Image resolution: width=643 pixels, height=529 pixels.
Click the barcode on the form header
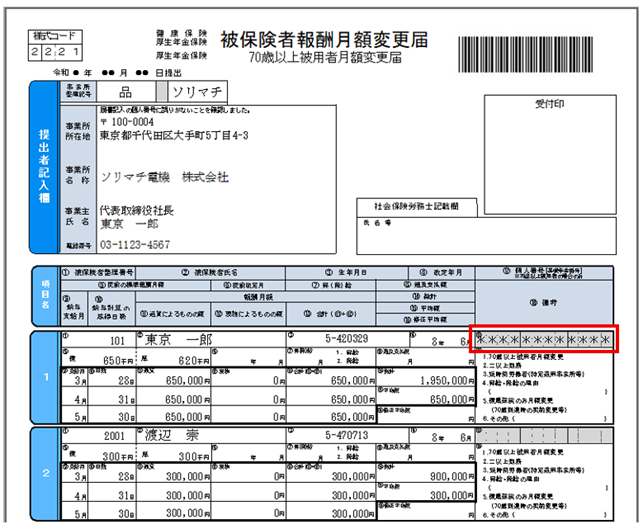(x=525, y=54)
